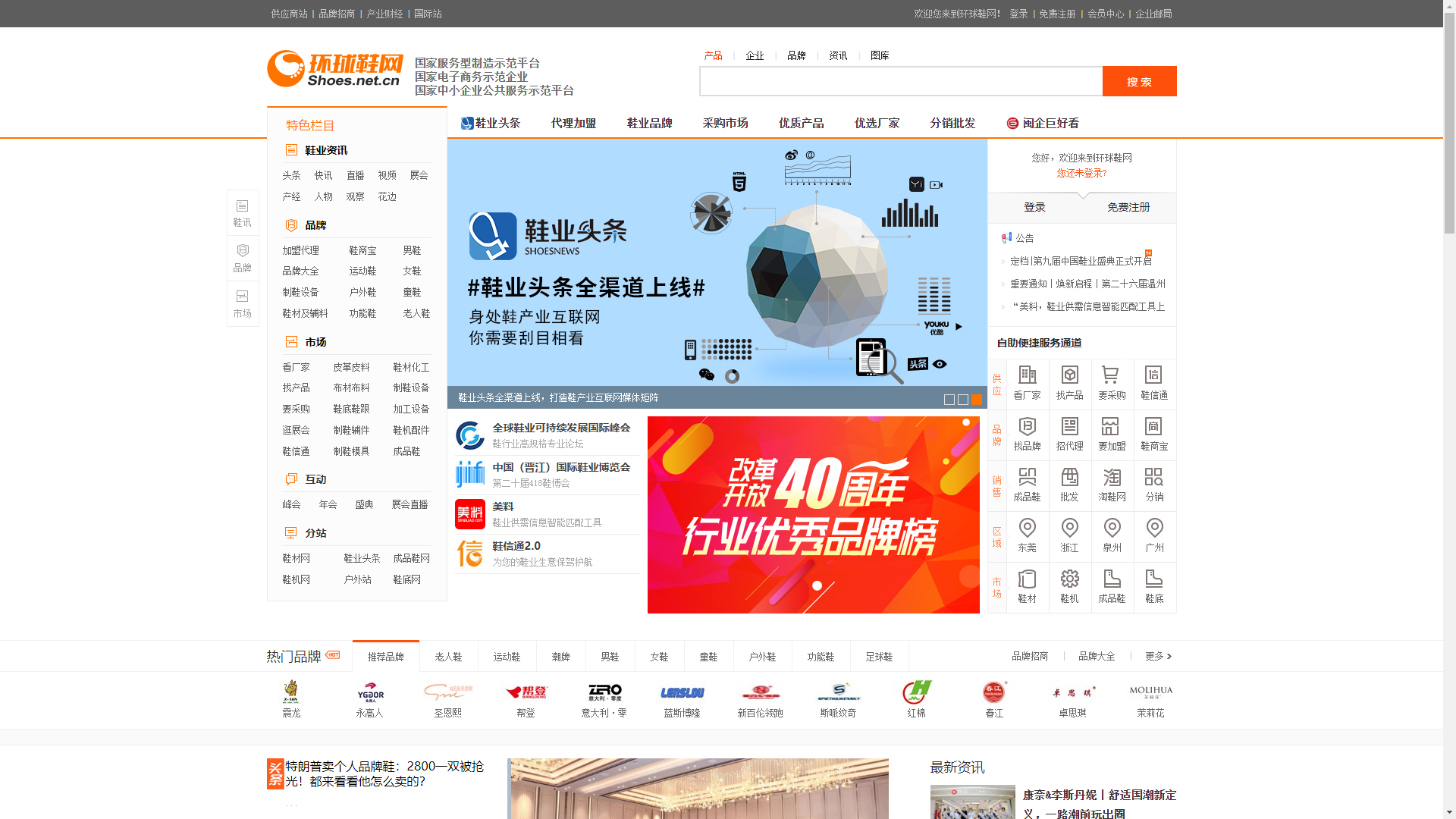Screen dimensions: 1456x819
Task: Click inside the search input field
Action: pyautogui.click(x=895, y=80)
